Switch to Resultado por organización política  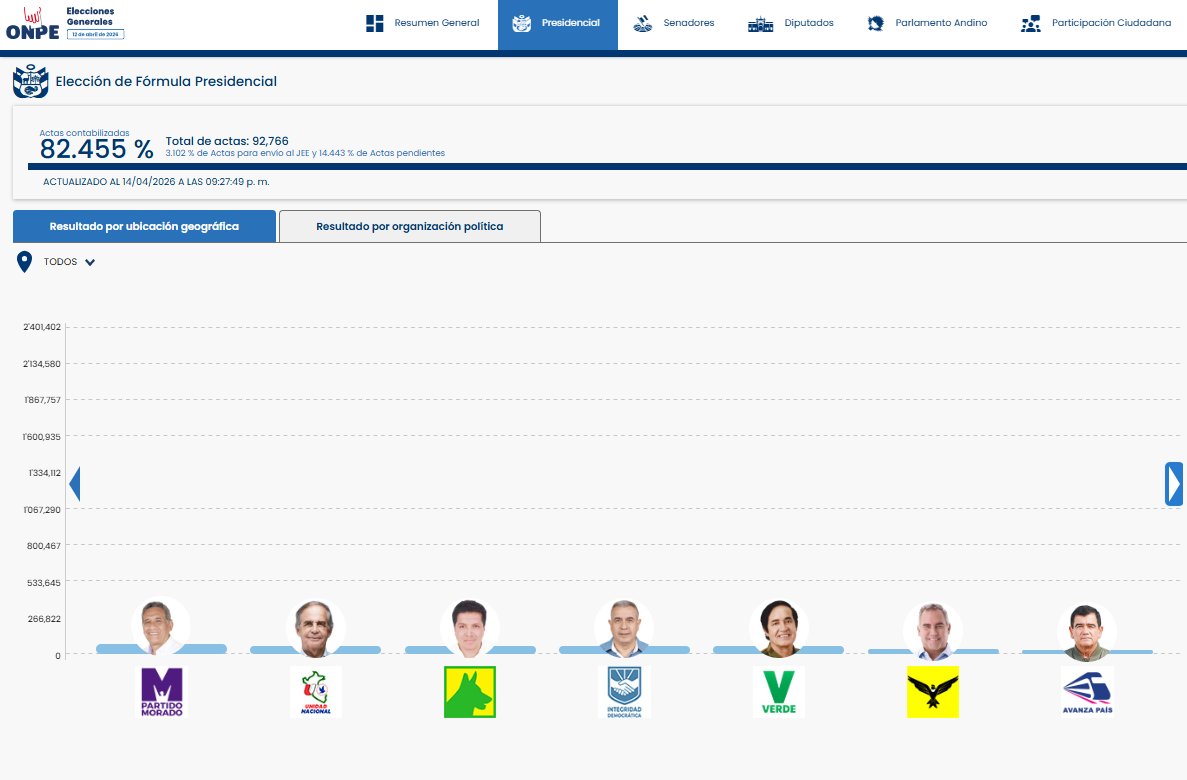coord(410,226)
